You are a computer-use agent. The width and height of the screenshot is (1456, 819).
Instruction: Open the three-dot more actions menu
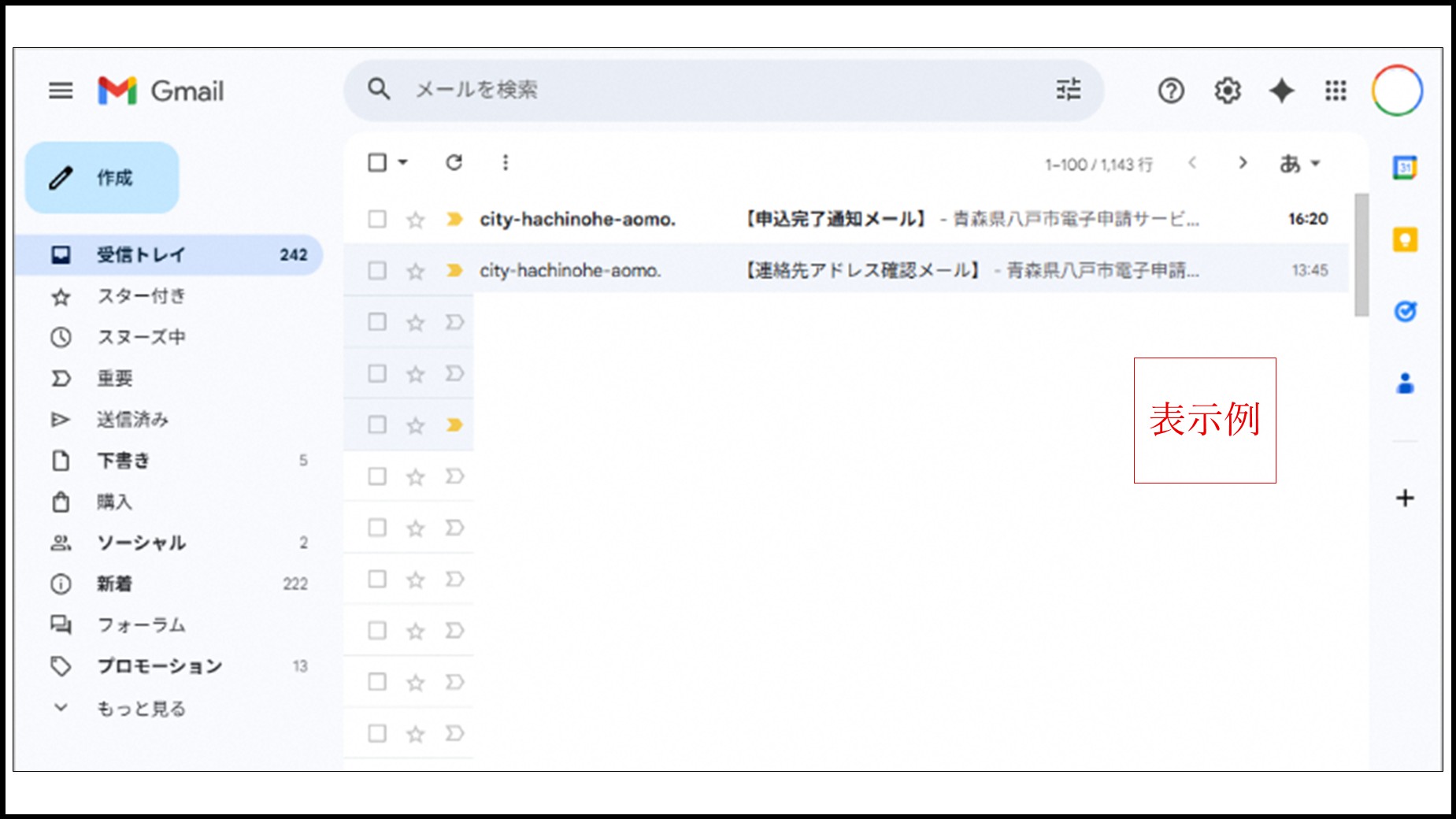coord(505,162)
